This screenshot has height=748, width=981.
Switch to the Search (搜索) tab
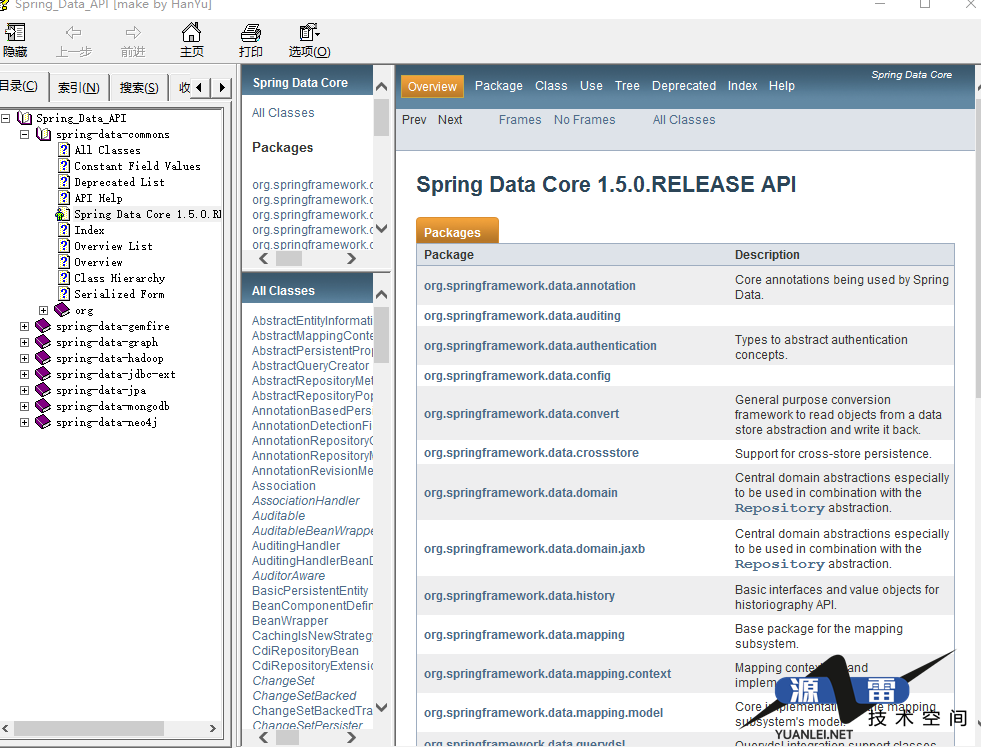pyautogui.click(x=139, y=88)
